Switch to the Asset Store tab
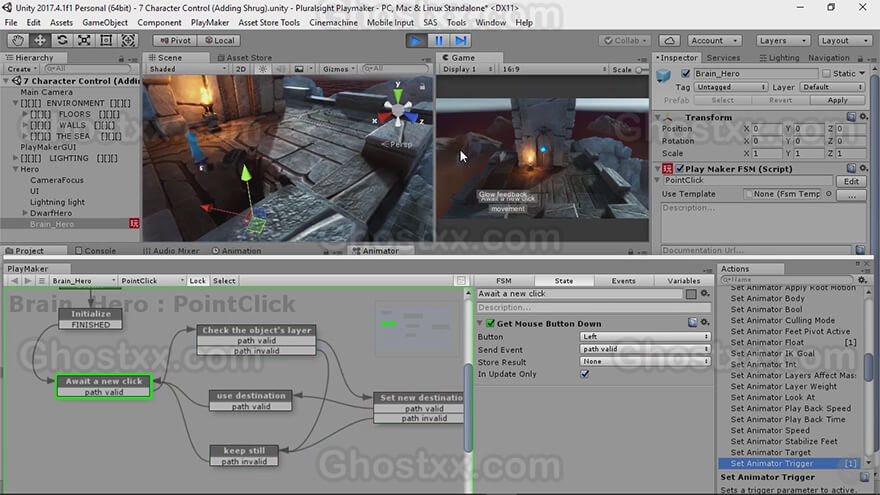Screen dimensions: 880x495 coord(244,57)
